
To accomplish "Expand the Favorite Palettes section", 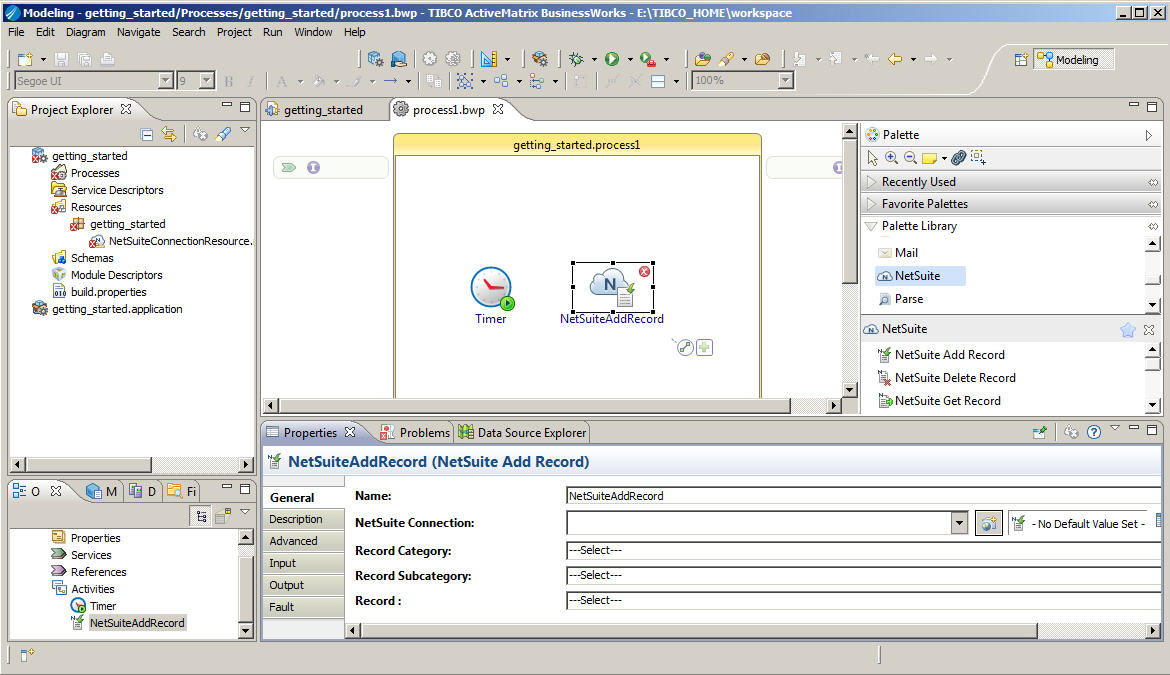I will point(924,204).
